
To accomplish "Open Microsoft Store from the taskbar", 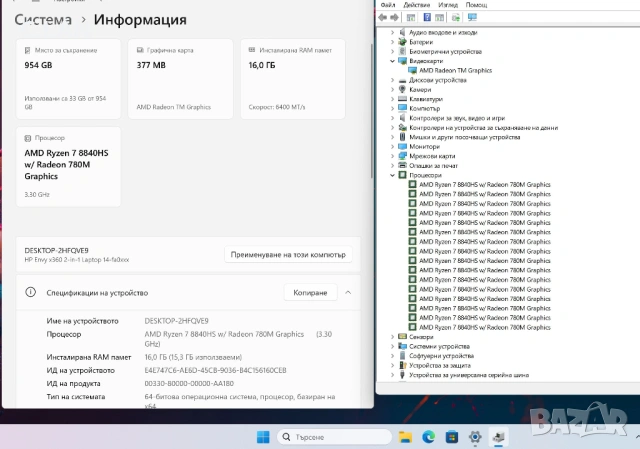I will click(x=452, y=437).
